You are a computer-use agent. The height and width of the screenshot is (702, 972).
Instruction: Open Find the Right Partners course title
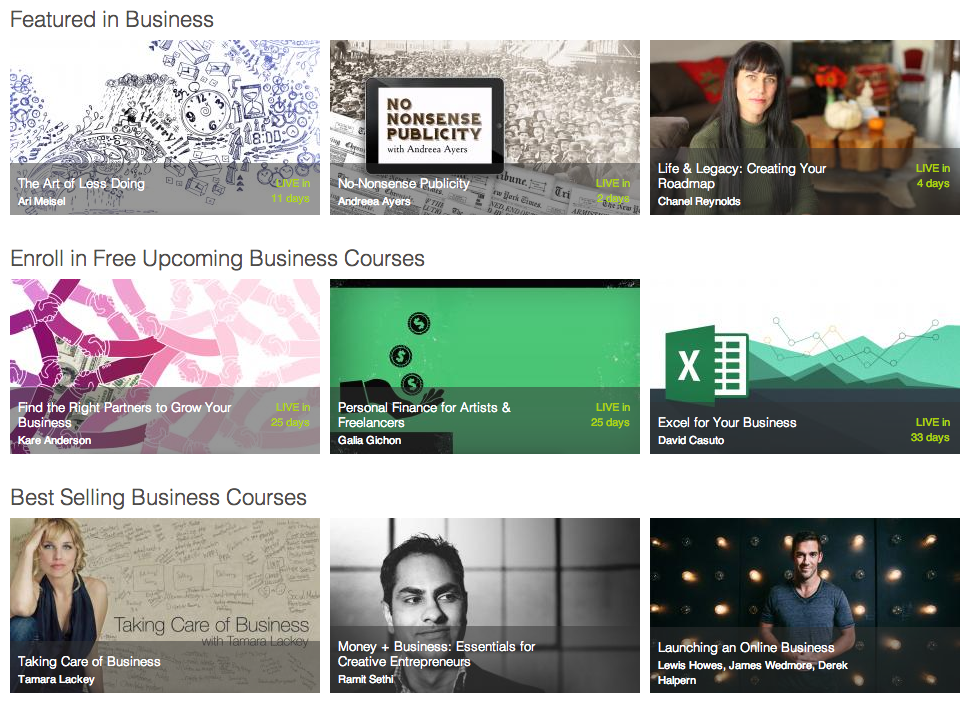(x=124, y=415)
